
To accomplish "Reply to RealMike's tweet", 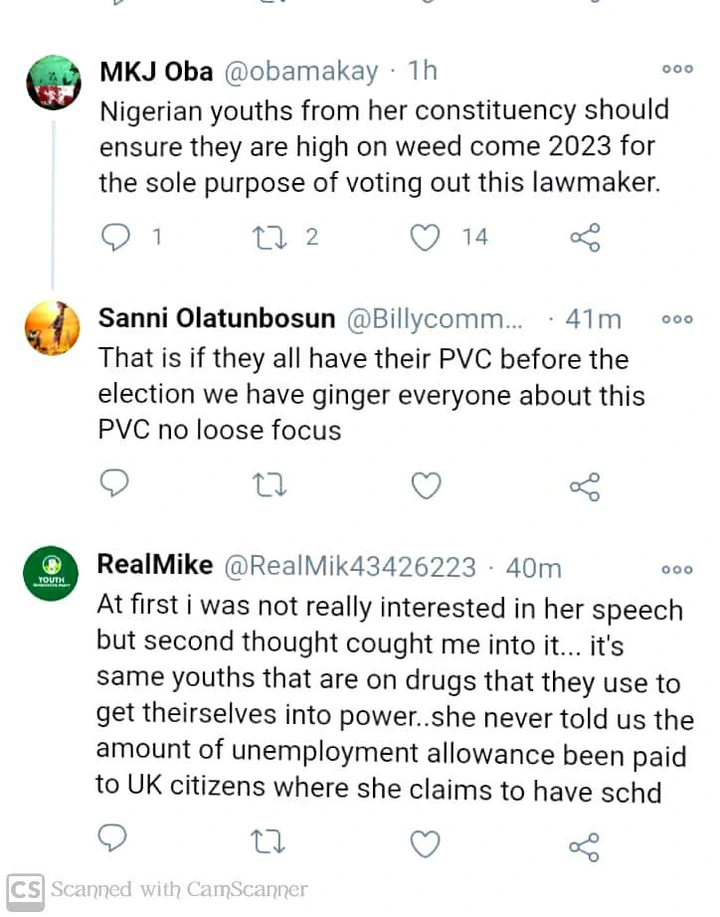I will [114, 843].
